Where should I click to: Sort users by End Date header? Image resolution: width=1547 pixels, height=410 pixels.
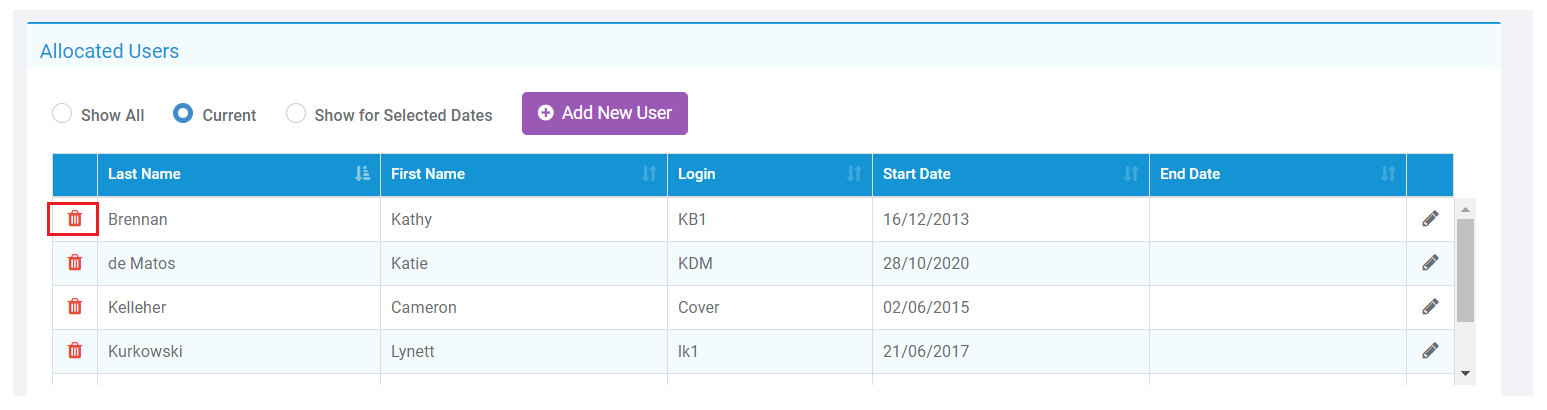(x=1387, y=174)
